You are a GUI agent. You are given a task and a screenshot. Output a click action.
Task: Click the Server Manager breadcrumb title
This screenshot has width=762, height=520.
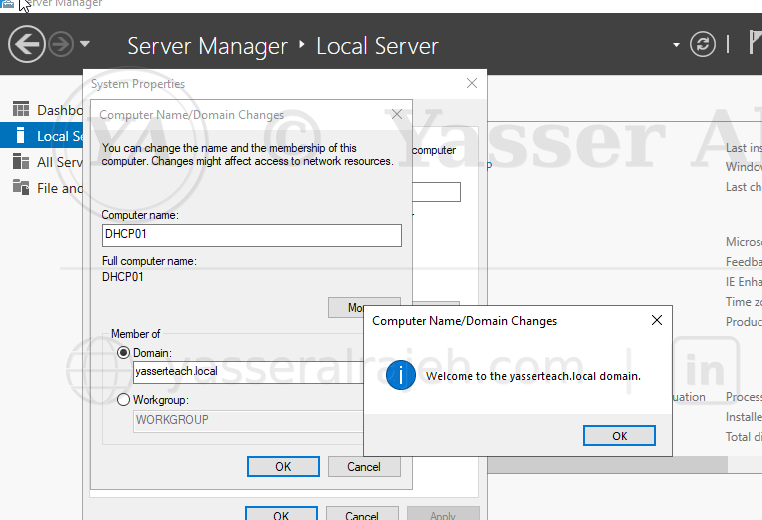pyautogui.click(x=208, y=46)
